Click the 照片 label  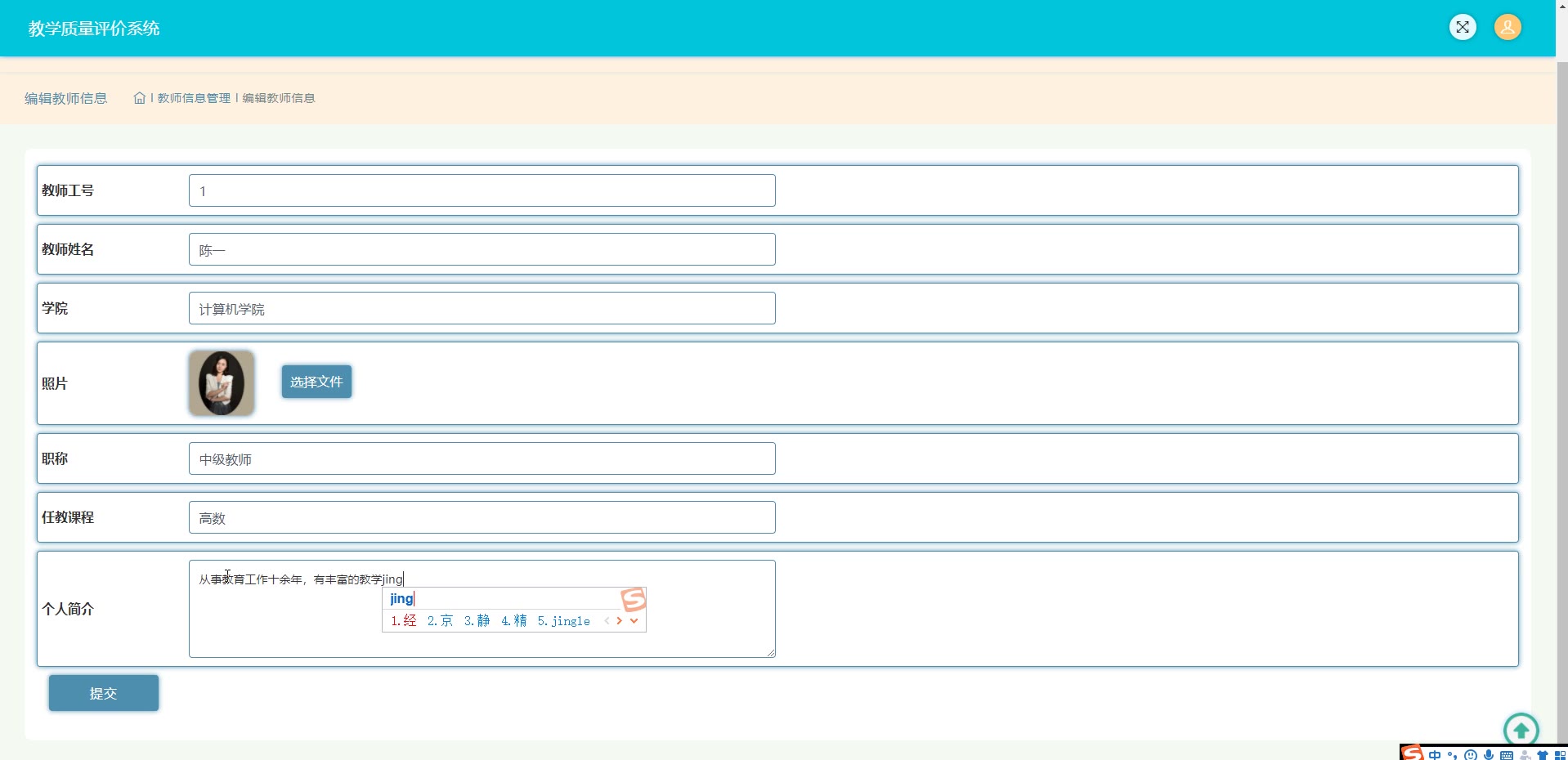55,383
